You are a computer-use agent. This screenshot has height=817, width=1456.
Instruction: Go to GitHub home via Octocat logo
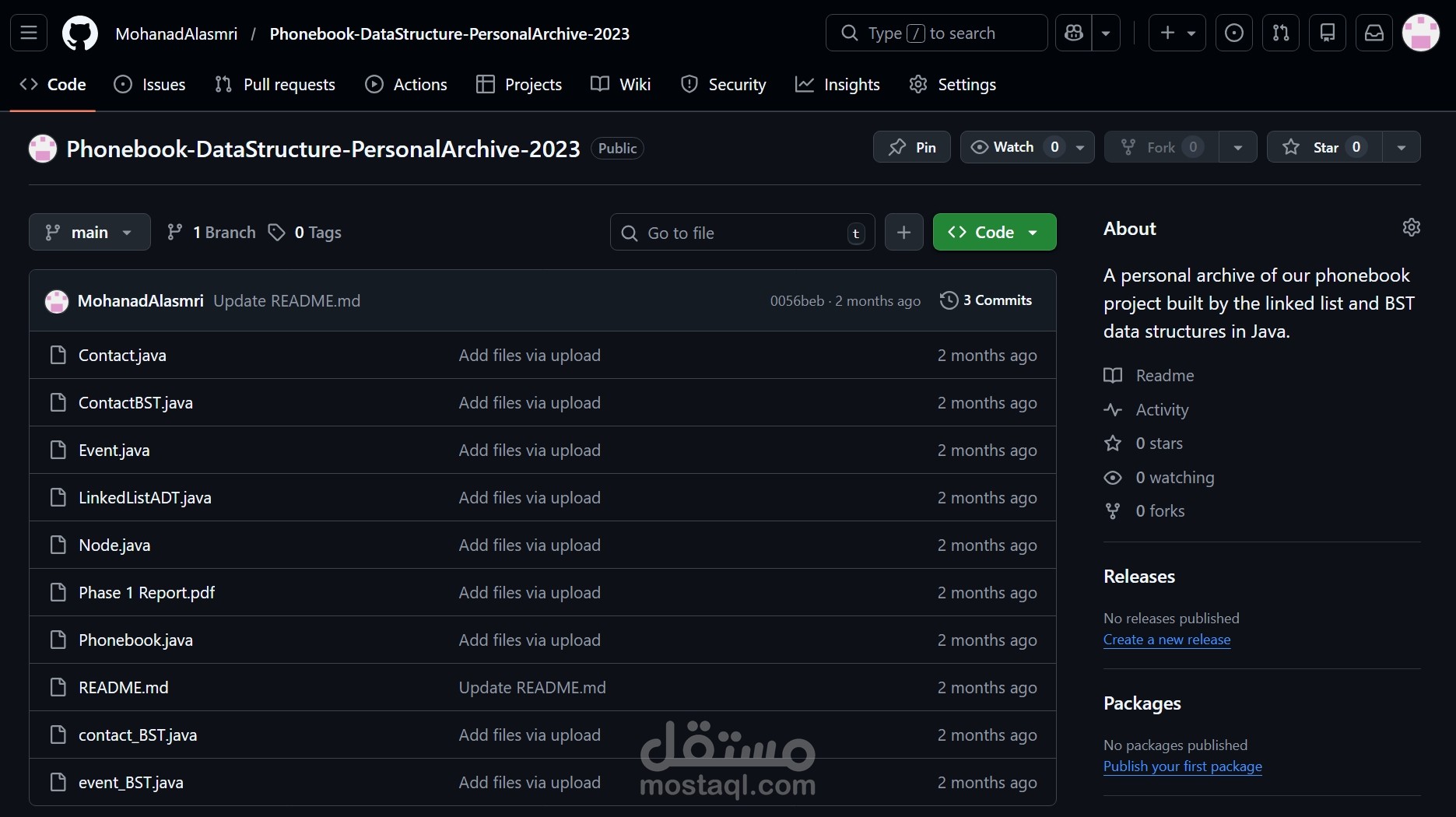[80, 33]
